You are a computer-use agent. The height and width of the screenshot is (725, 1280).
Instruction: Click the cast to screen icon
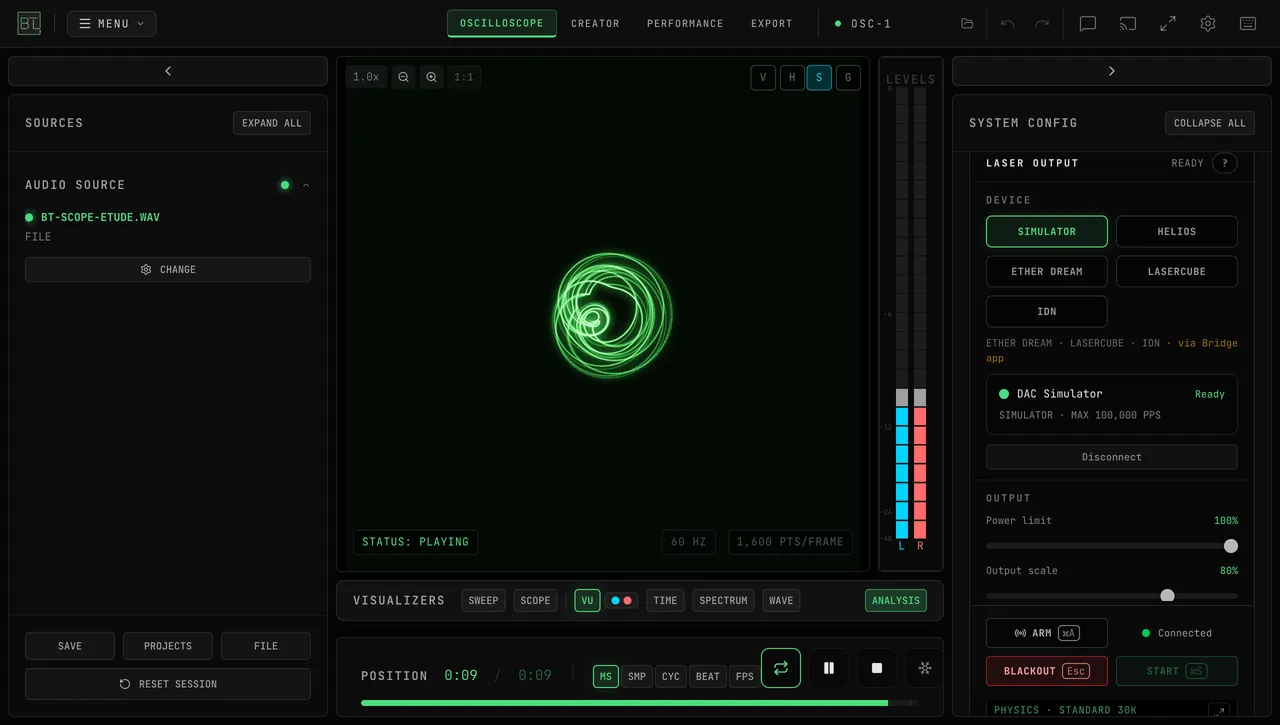click(x=1128, y=24)
